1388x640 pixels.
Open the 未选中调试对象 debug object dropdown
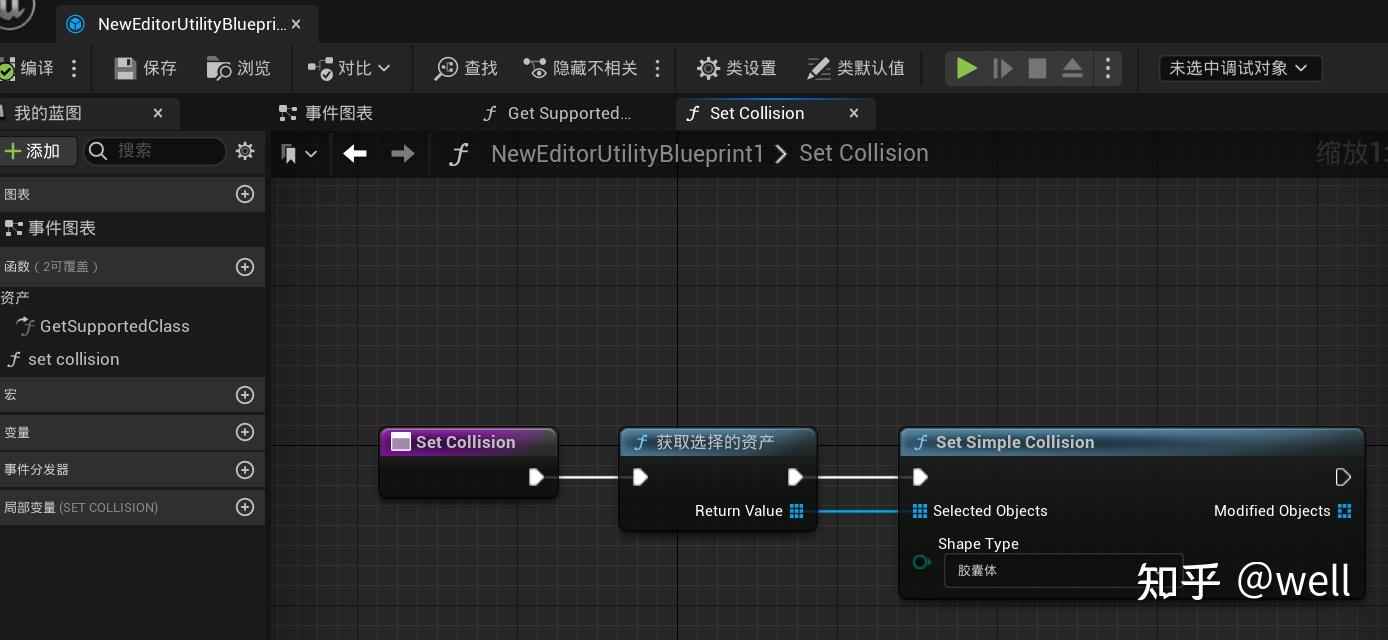[x=1240, y=68]
